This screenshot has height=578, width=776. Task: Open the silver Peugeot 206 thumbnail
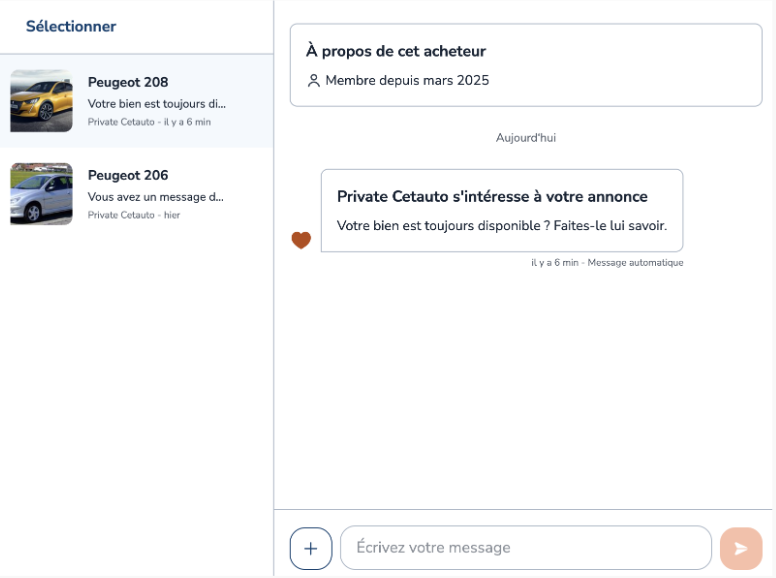[x=42, y=194]
